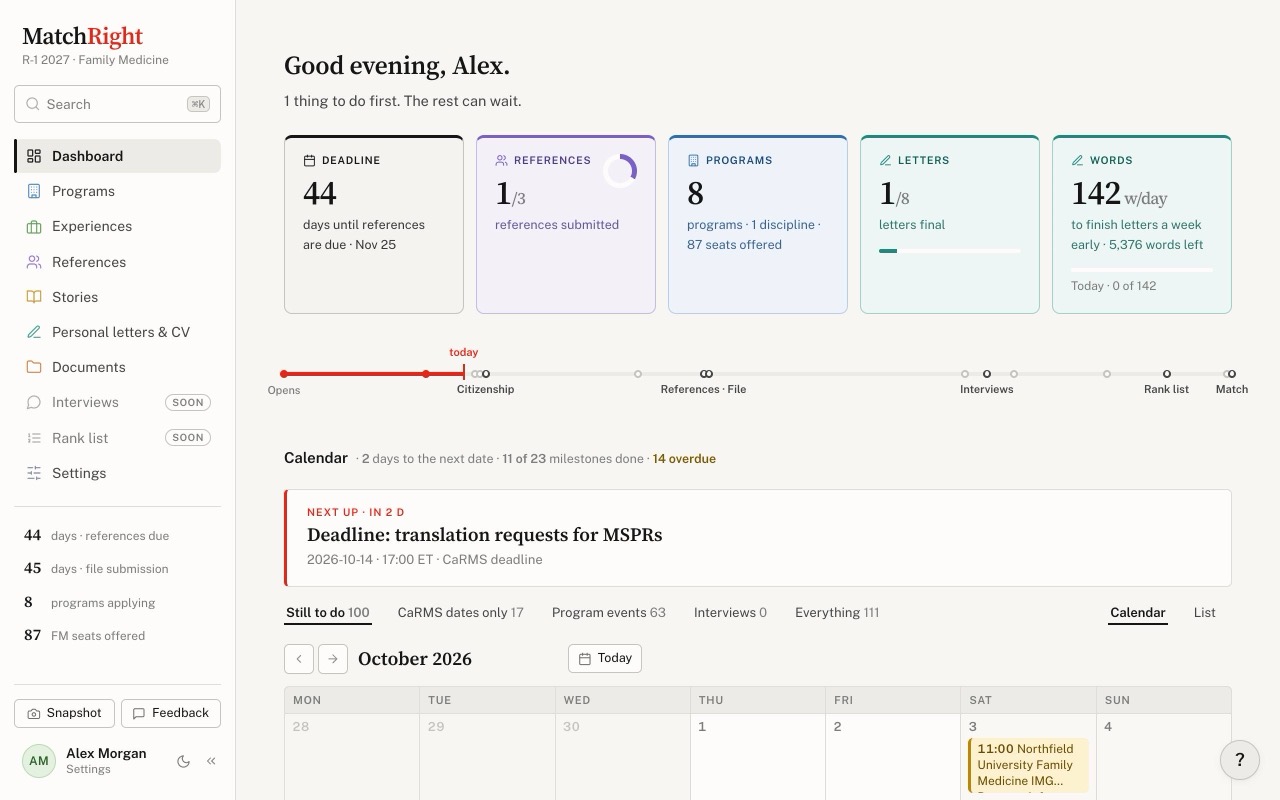Viewport: 1280px width, 800px height.
Task: Open the translation requests for MSPRs deadline
Action: [x=758, y=538]
